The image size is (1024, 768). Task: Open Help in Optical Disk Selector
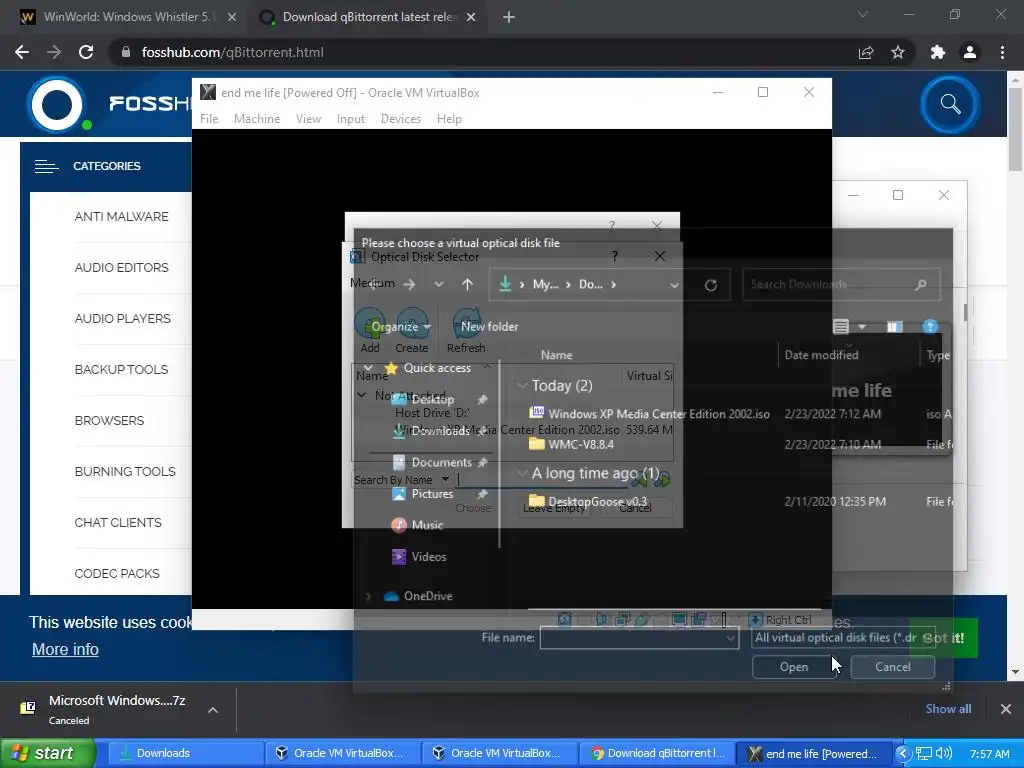(615, 256)
